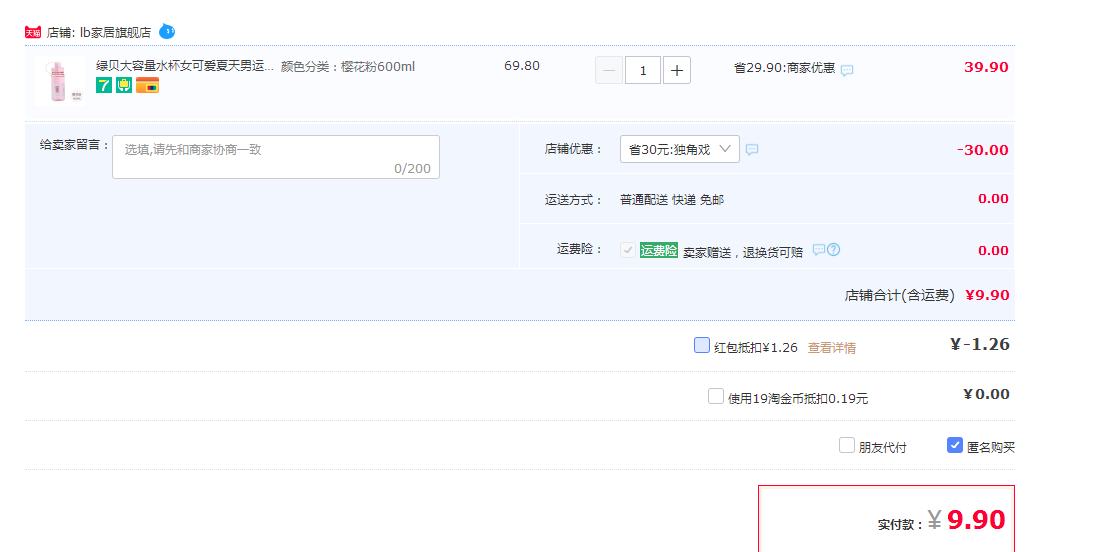1108x552 pixels.
Task: Click the unit price 69.80
Action: [x=522, y=66]
